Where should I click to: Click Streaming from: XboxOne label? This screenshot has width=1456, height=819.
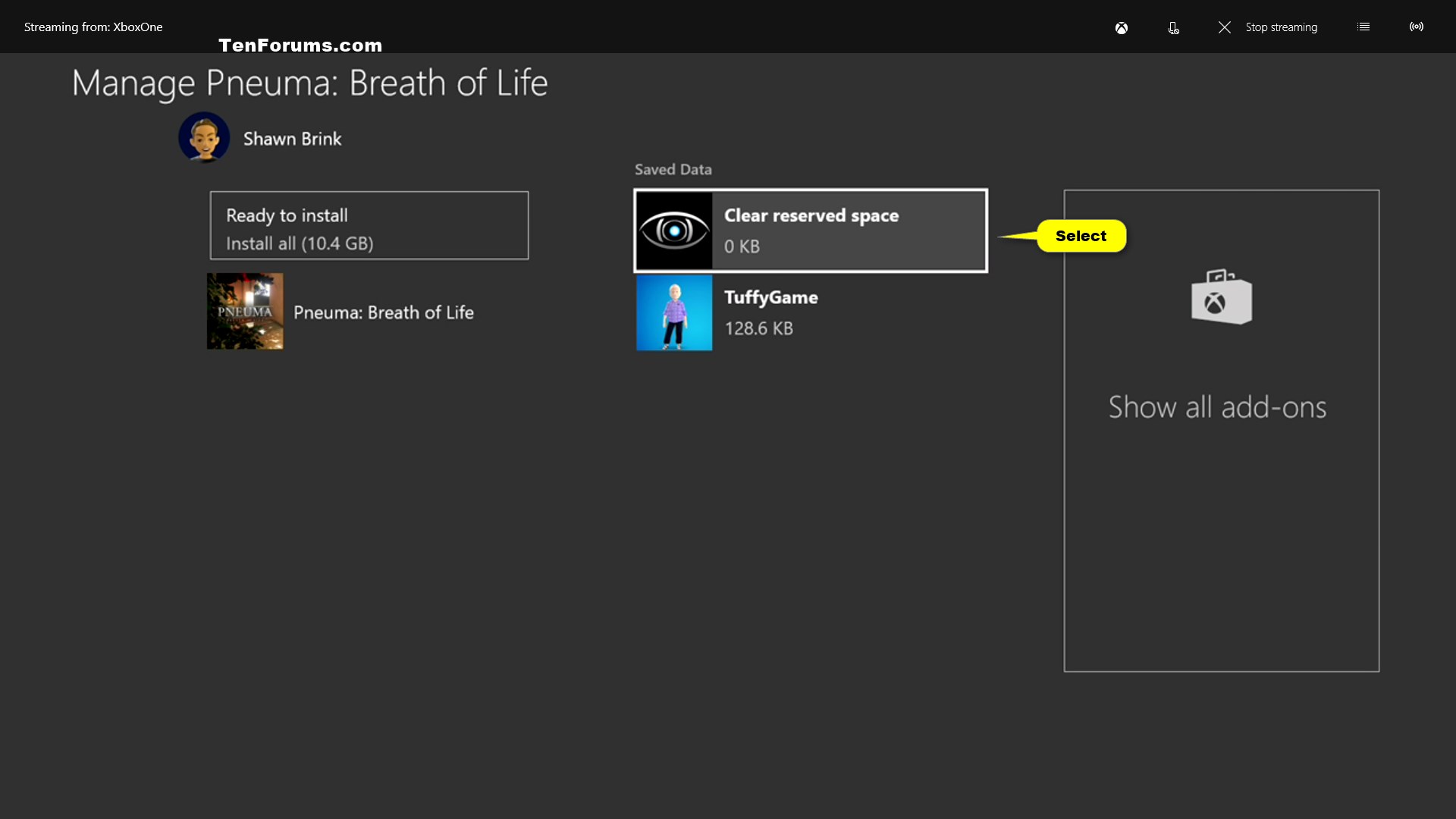[93, 27]
